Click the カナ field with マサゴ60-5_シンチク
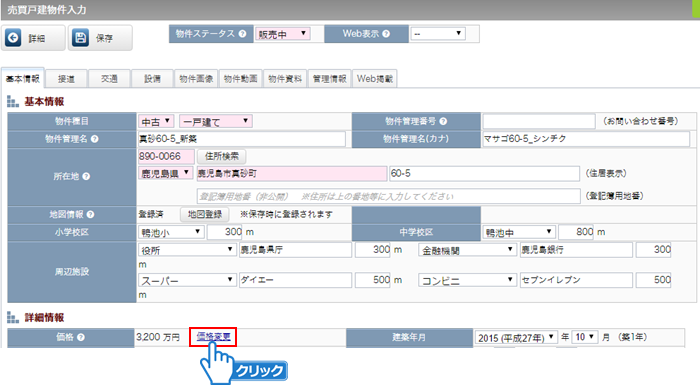Viewport: 700px width, 385px height. click(x=586, y=139)
